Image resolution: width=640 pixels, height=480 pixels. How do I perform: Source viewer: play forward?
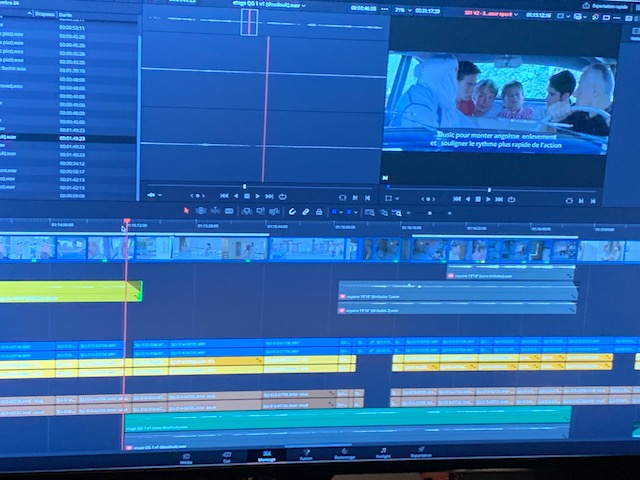click(x=258, y=196)
